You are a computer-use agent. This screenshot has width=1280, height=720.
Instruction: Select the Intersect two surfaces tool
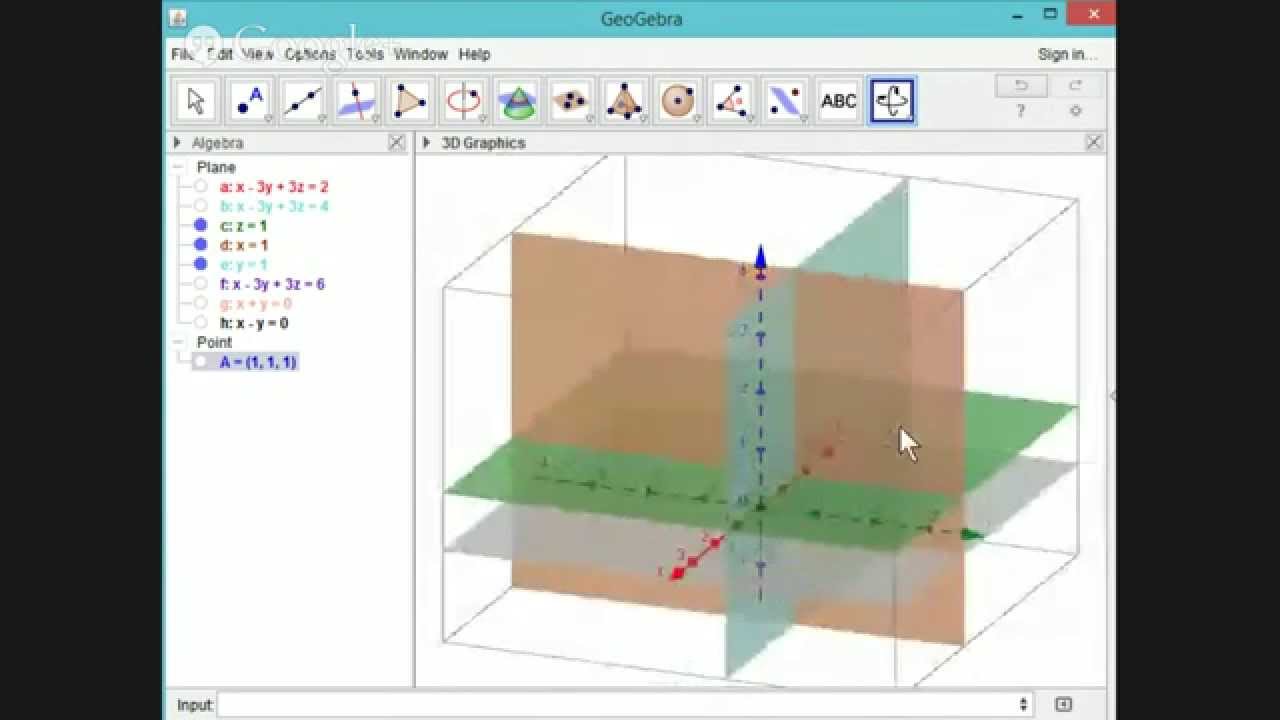click(x=517, y=101)
